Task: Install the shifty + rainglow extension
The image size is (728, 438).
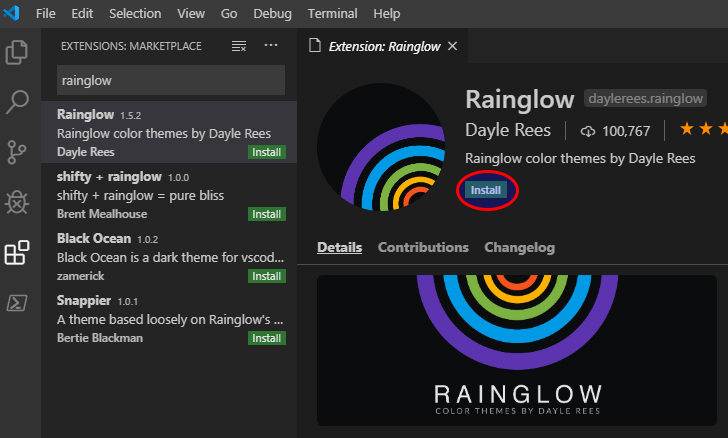Action: coord(267,214)
